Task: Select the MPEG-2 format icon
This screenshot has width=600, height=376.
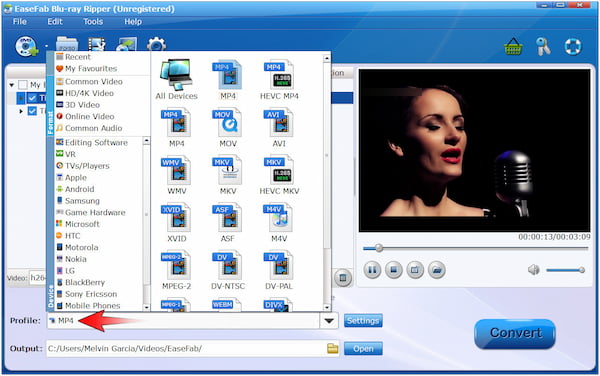Action: tap(176, 270)
